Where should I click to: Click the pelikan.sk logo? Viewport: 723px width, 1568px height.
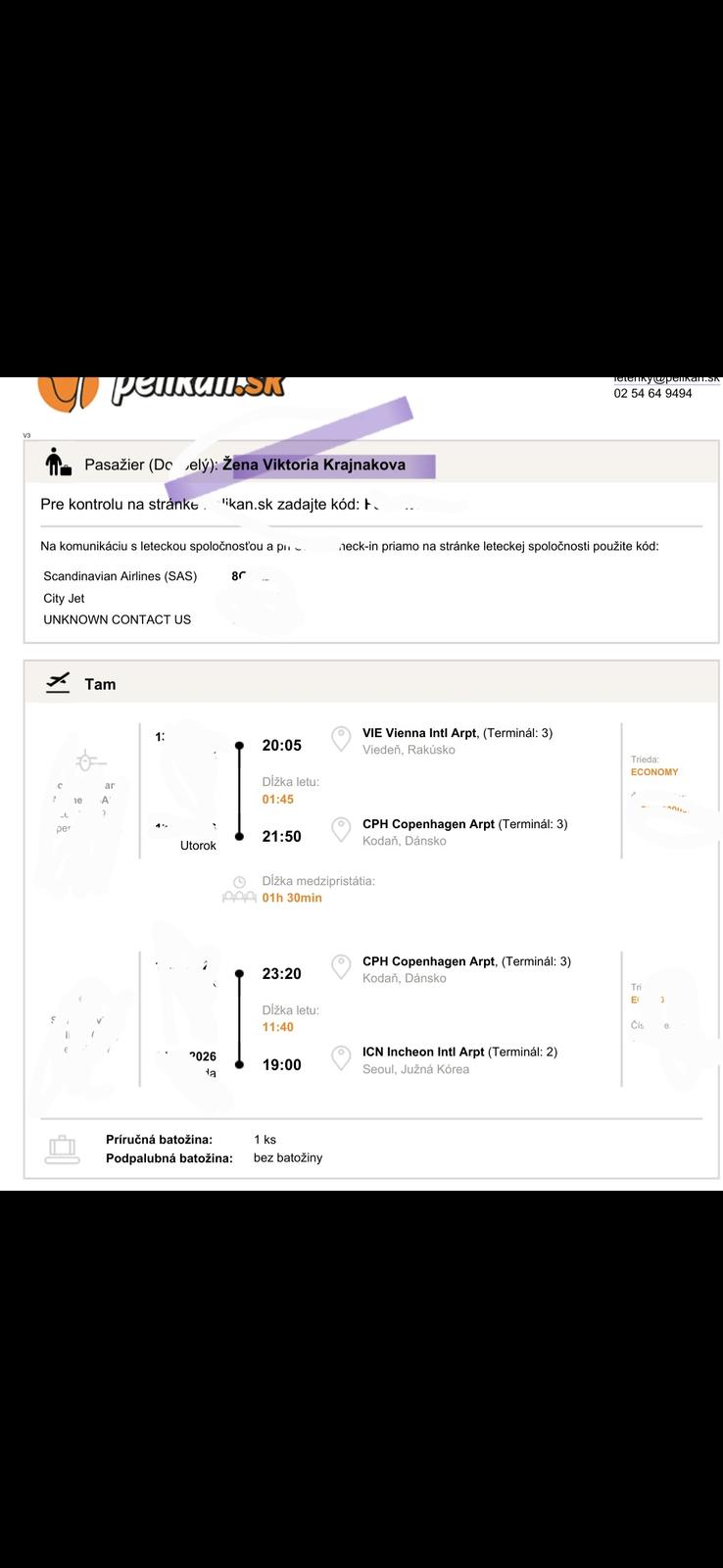pos(162,389)
